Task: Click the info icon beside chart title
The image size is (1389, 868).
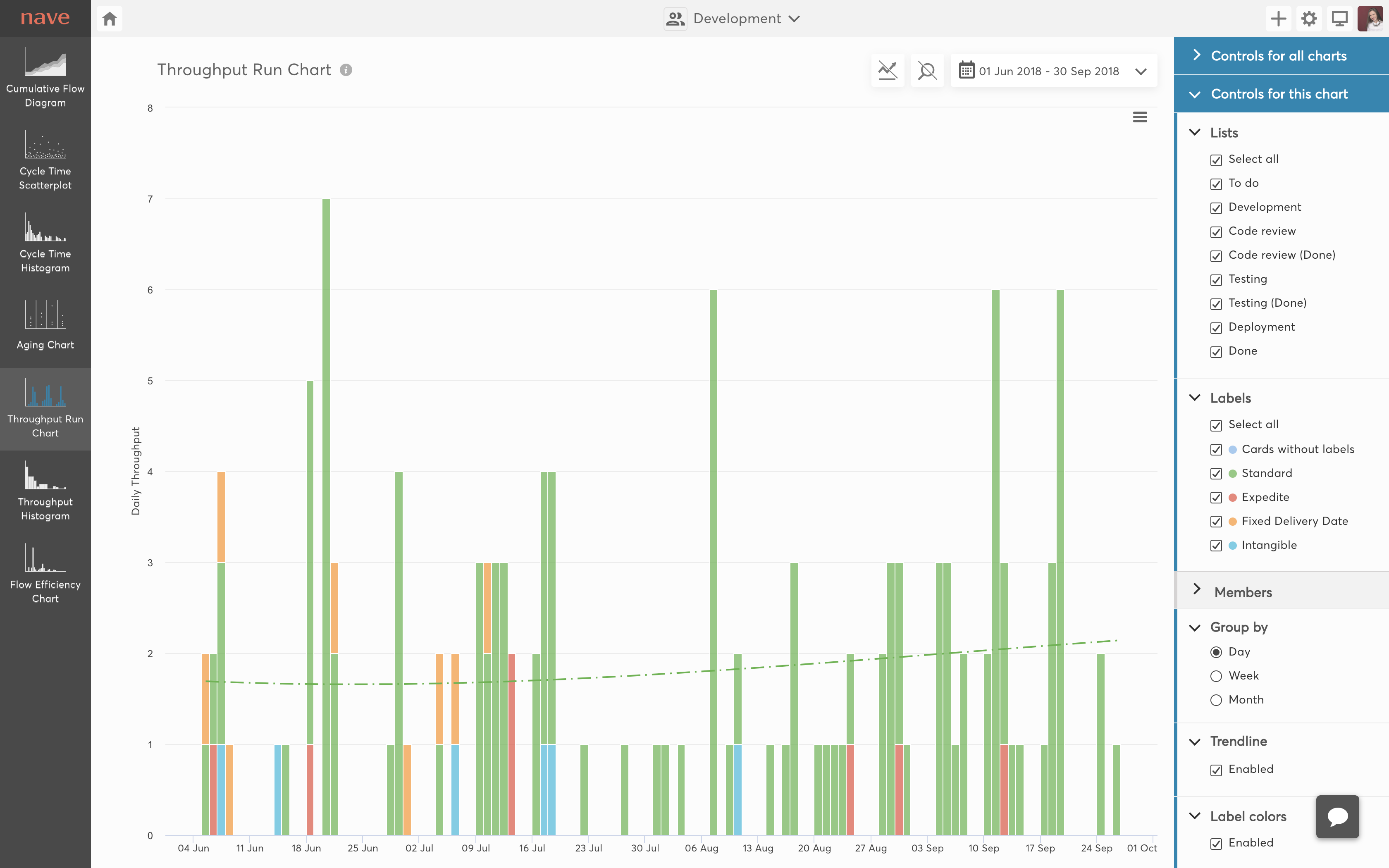Action: point(346,70)
